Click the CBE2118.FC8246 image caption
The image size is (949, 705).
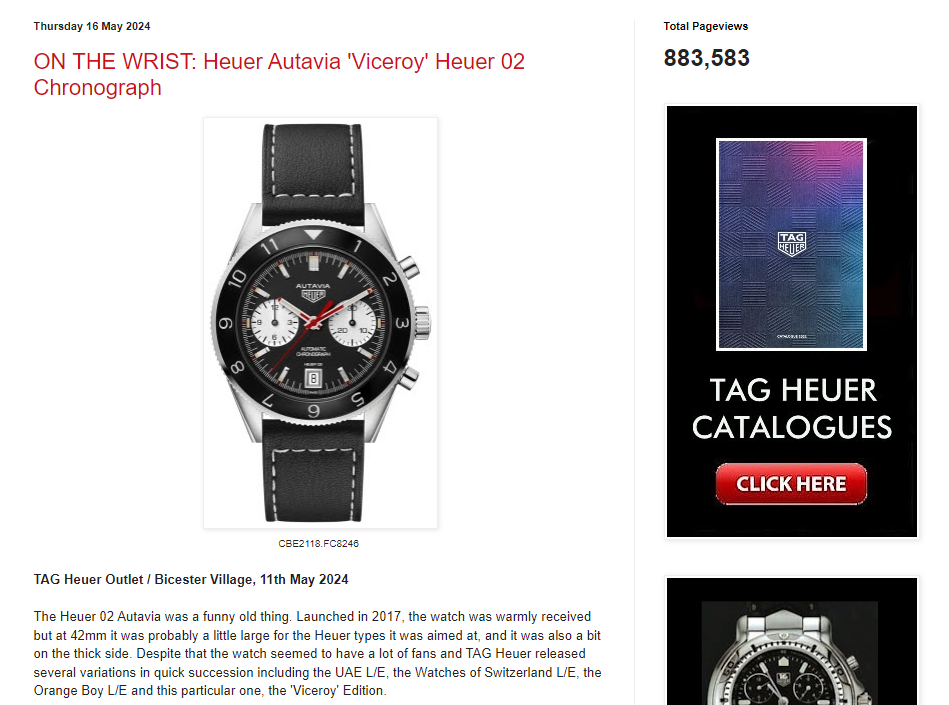click(x=318, y=543)
